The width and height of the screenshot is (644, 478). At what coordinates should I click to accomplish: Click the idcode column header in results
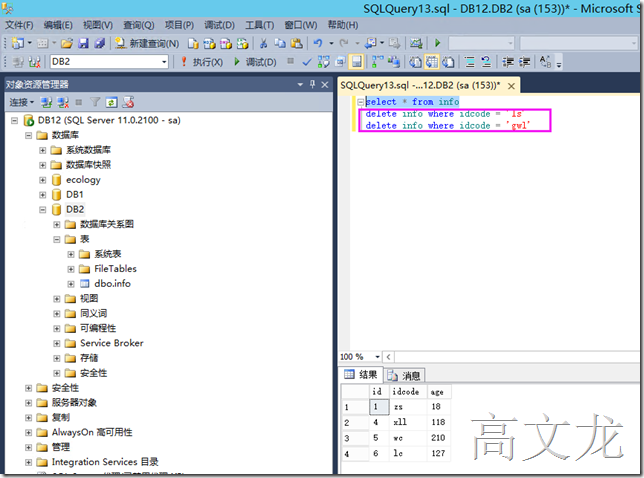408,392
